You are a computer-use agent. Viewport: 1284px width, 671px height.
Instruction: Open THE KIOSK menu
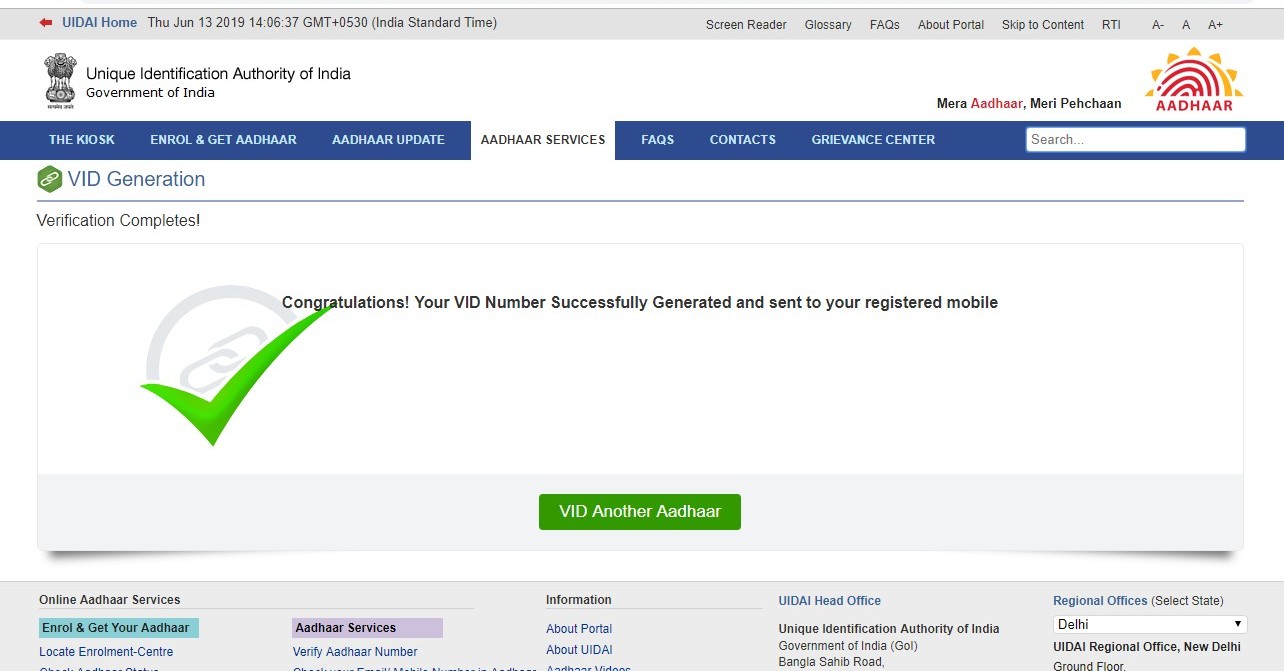point(82,140)
